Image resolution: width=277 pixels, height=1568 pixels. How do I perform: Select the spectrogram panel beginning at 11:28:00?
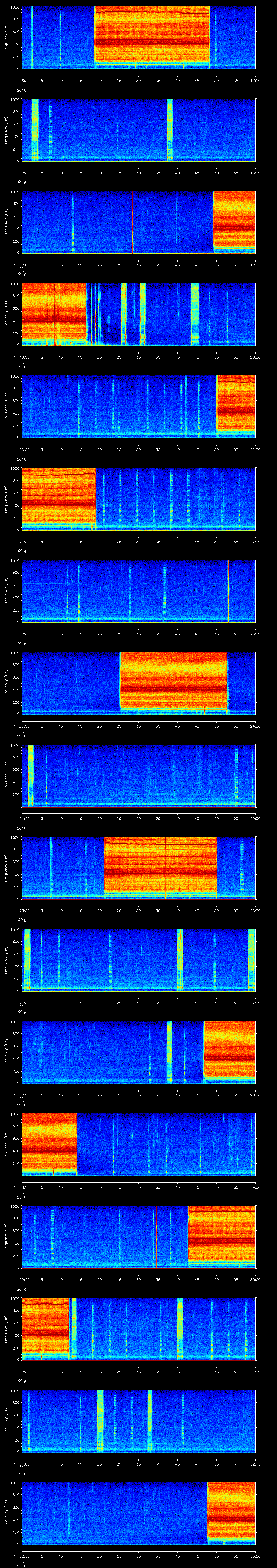pyautogui.click(x=138, y=1144)
